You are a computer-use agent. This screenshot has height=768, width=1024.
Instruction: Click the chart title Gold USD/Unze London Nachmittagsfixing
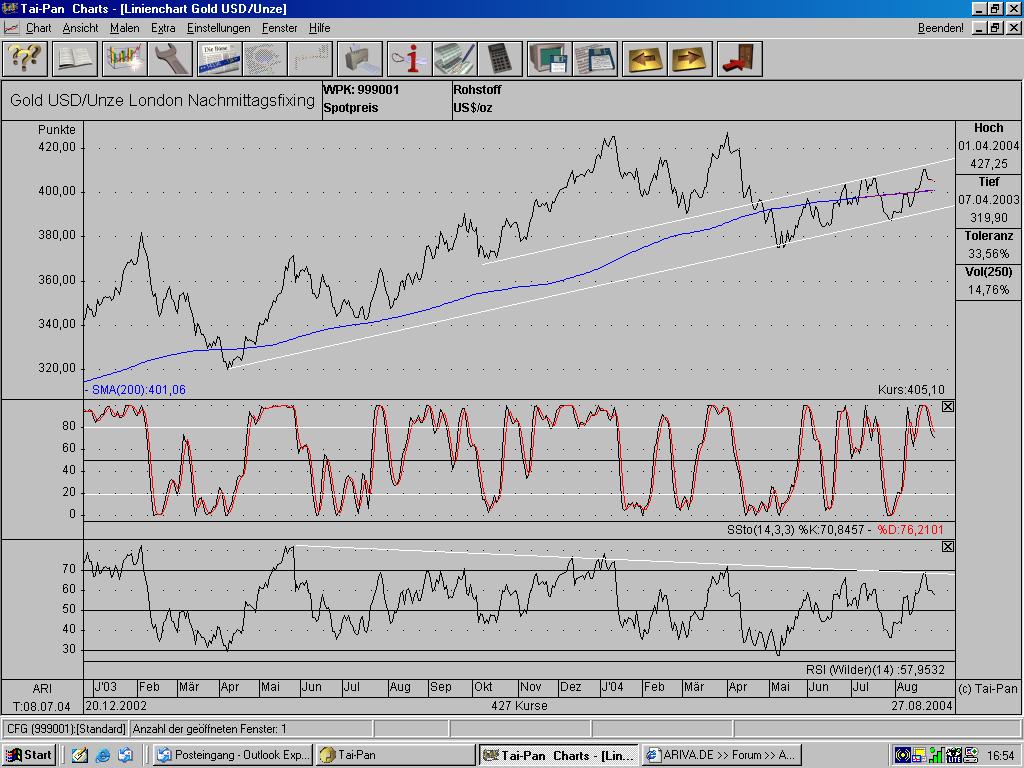[162, 101]
